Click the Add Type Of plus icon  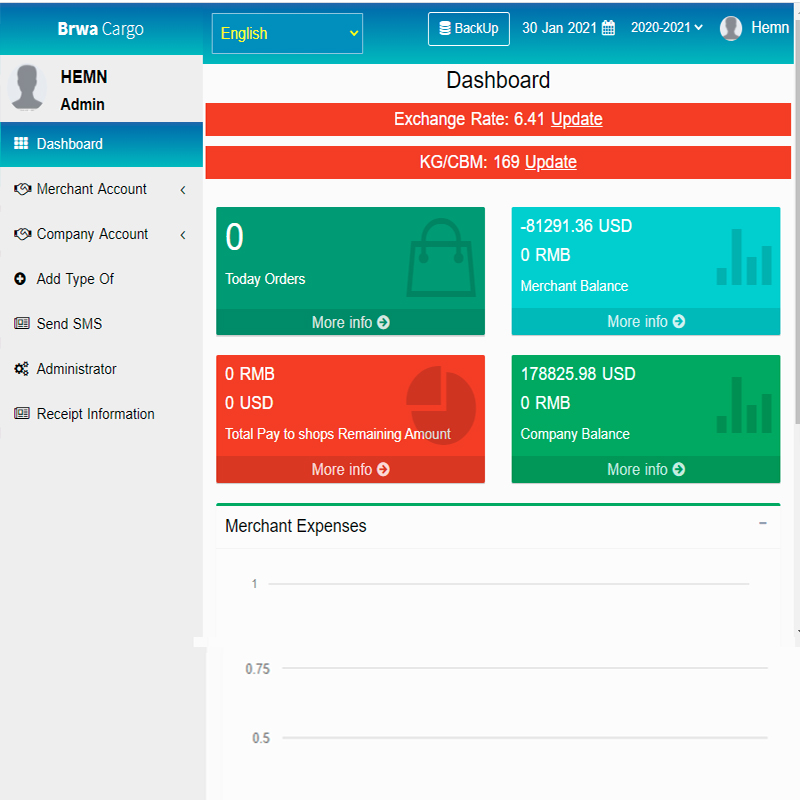click(x=21, y=279)
